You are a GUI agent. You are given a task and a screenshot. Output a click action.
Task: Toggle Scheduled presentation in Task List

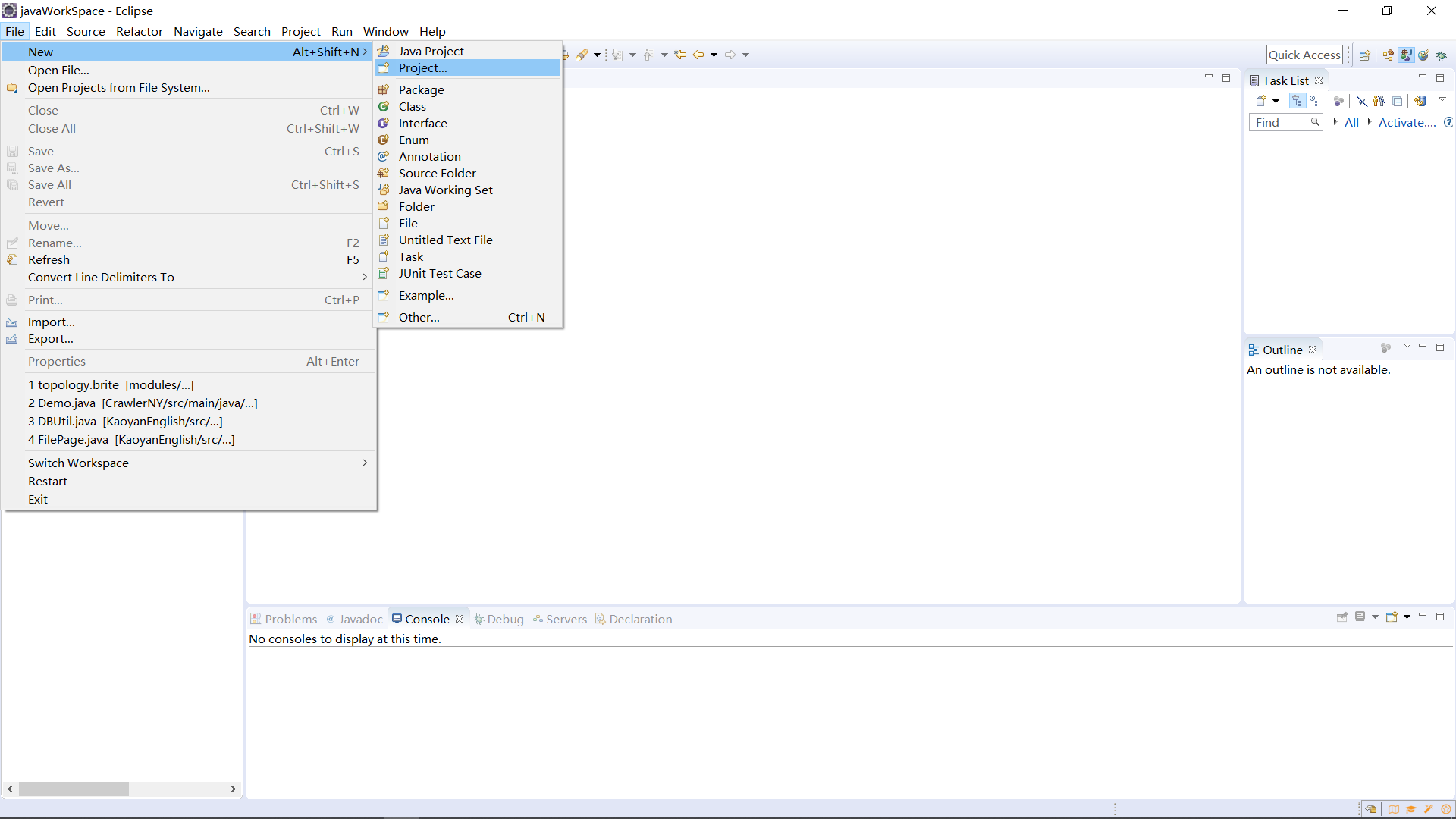pos(1315,101)
